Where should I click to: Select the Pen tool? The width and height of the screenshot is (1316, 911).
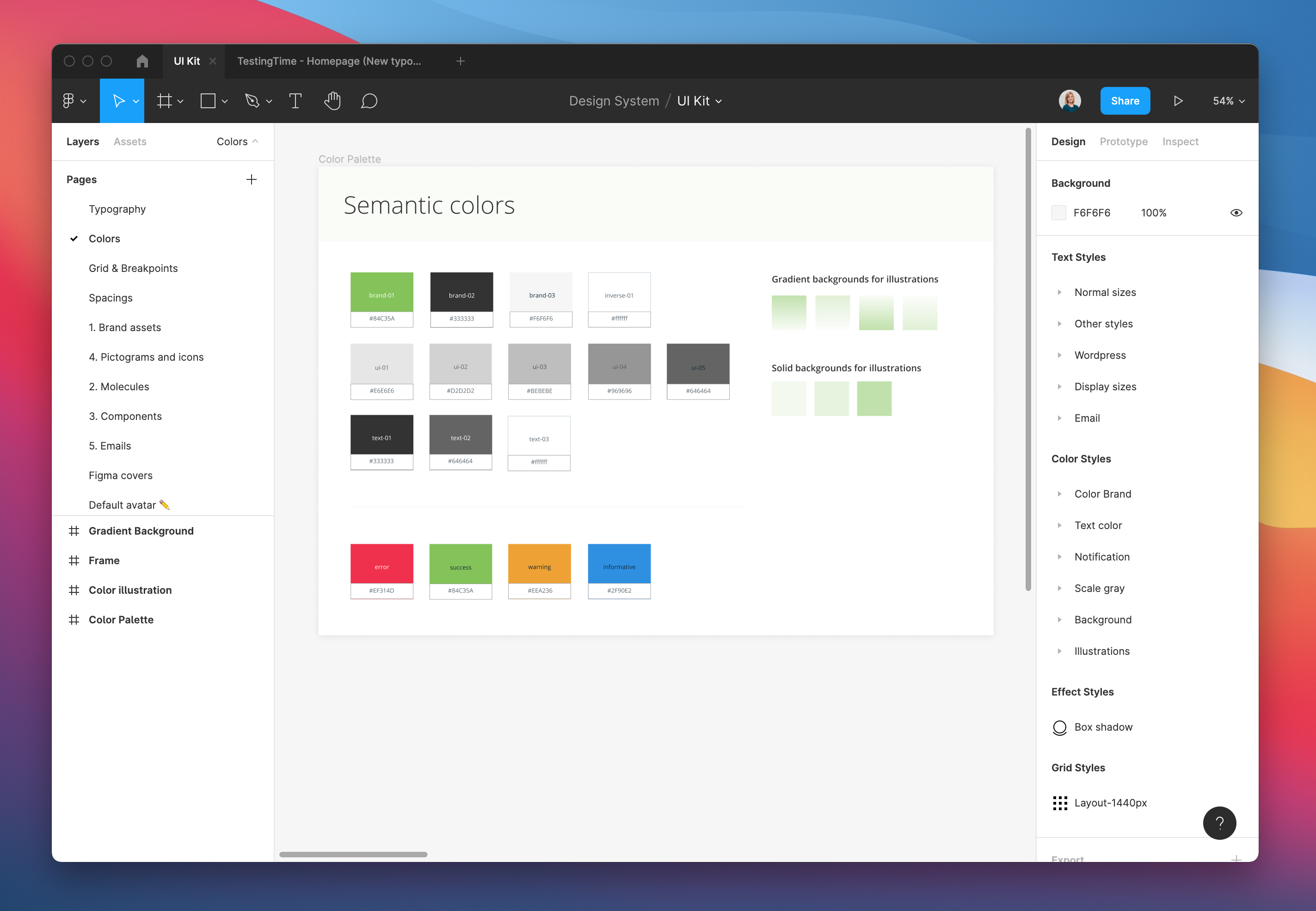click(x=252, y=101)
